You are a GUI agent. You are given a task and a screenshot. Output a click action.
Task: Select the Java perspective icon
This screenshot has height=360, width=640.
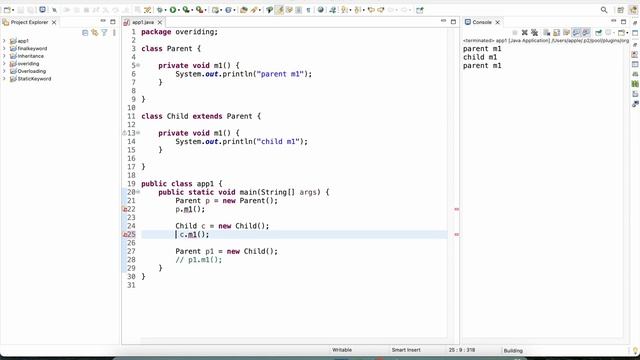(x=633, y=10)
